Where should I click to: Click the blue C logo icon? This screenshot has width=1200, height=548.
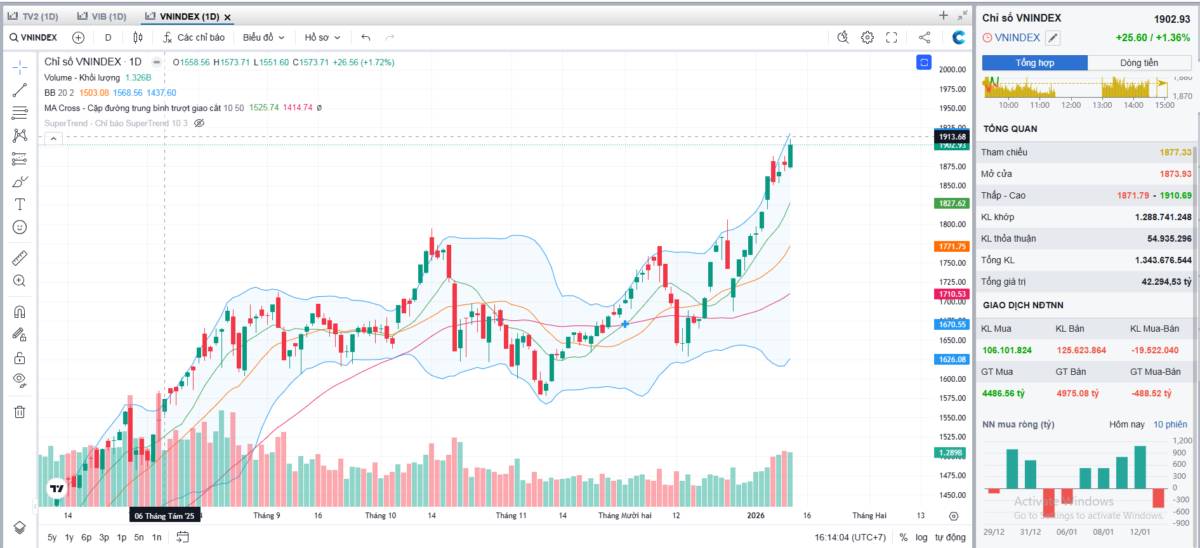pos(958,37)
